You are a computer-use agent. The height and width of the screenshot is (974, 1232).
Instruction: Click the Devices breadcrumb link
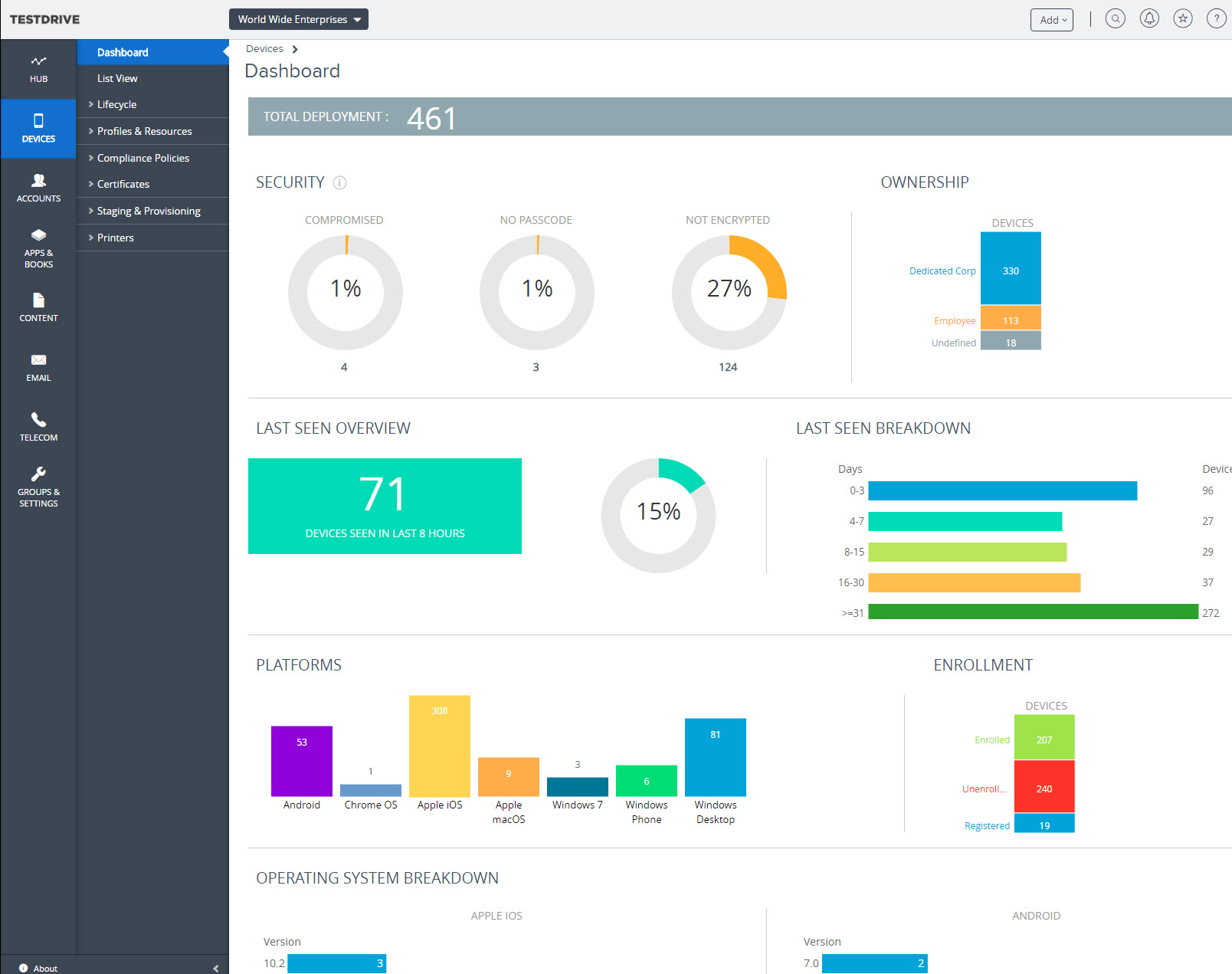tap(264, 49)
